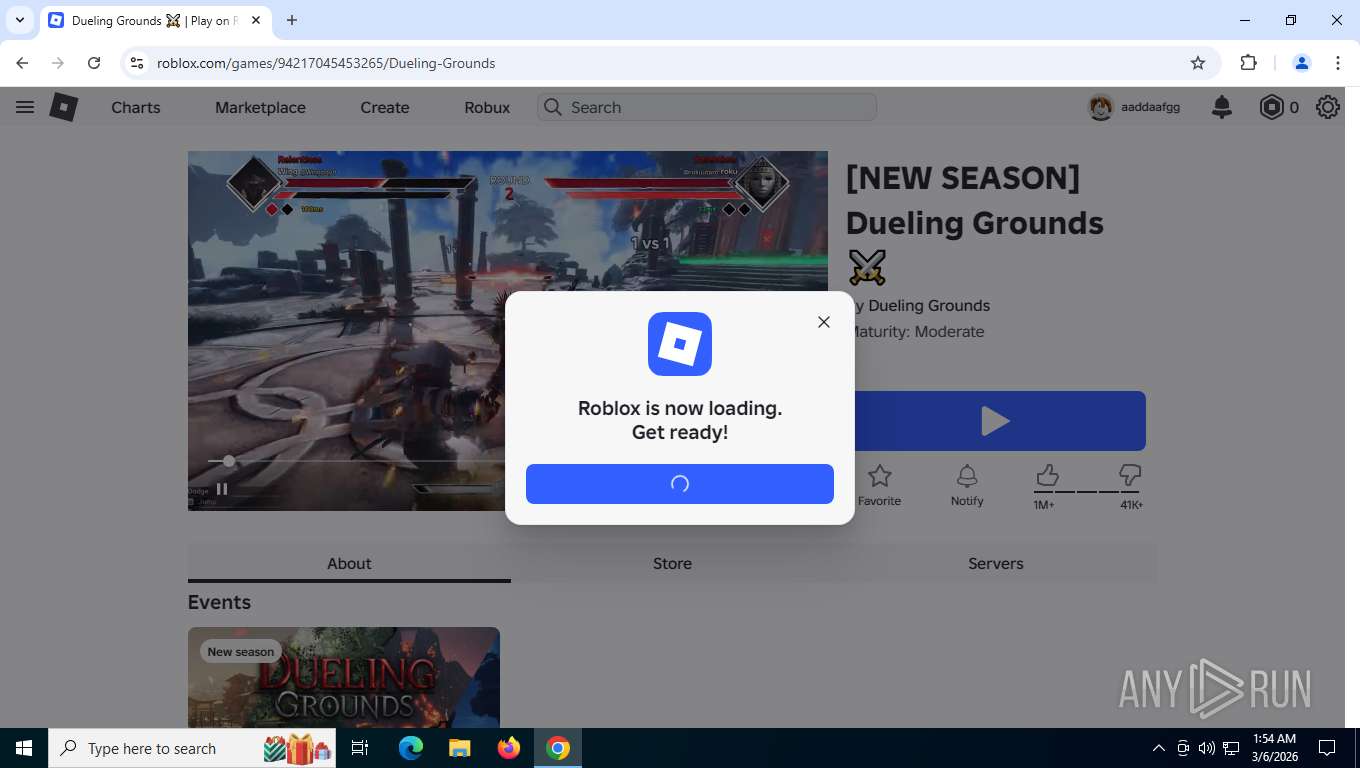
Task: Go back in Chrome
Action: pos(22,63)
